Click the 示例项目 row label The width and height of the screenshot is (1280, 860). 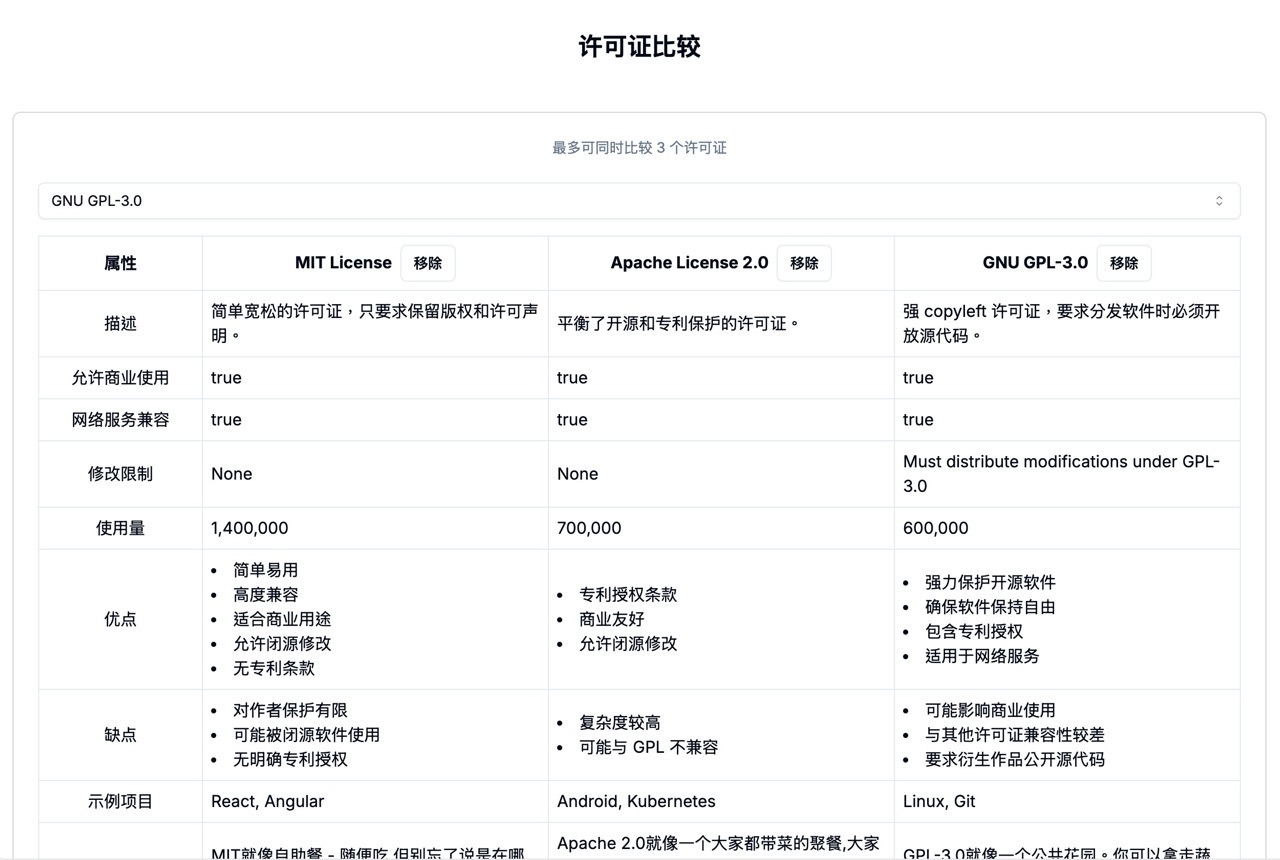120,802
